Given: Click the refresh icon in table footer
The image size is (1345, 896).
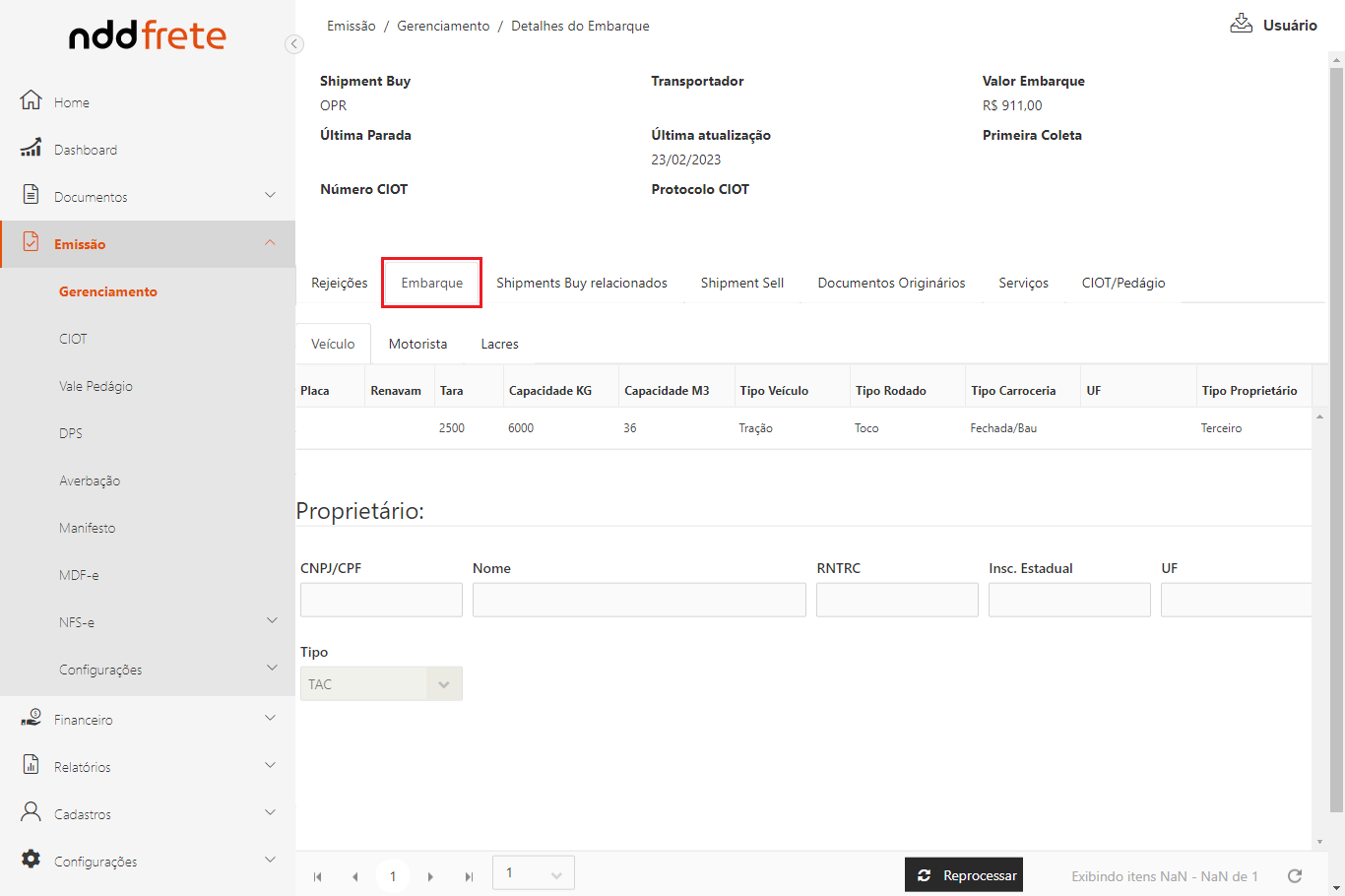Looking at the screenshot, I should (x=1295, y=875).
